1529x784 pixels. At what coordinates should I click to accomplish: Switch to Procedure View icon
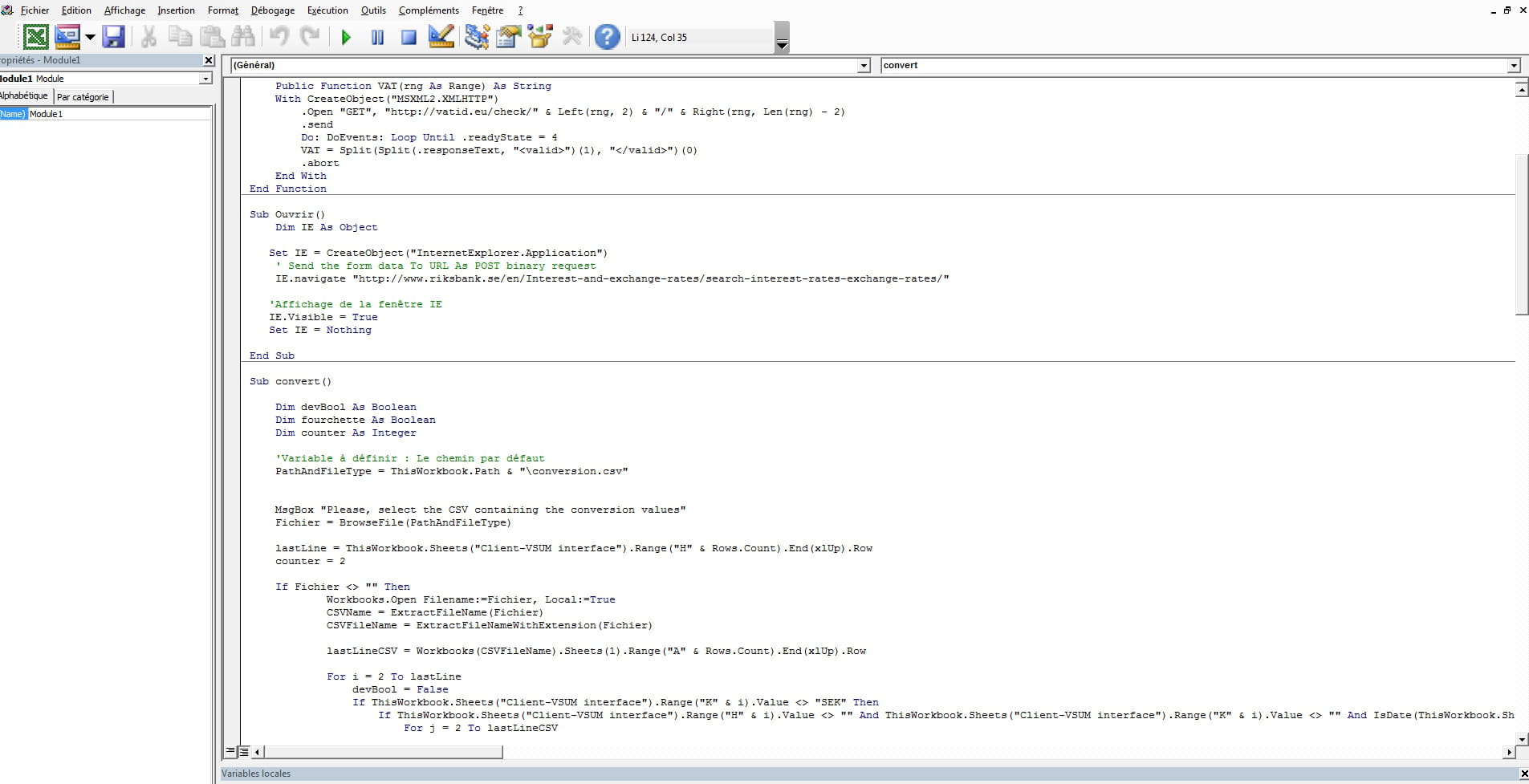pos(230,752)
